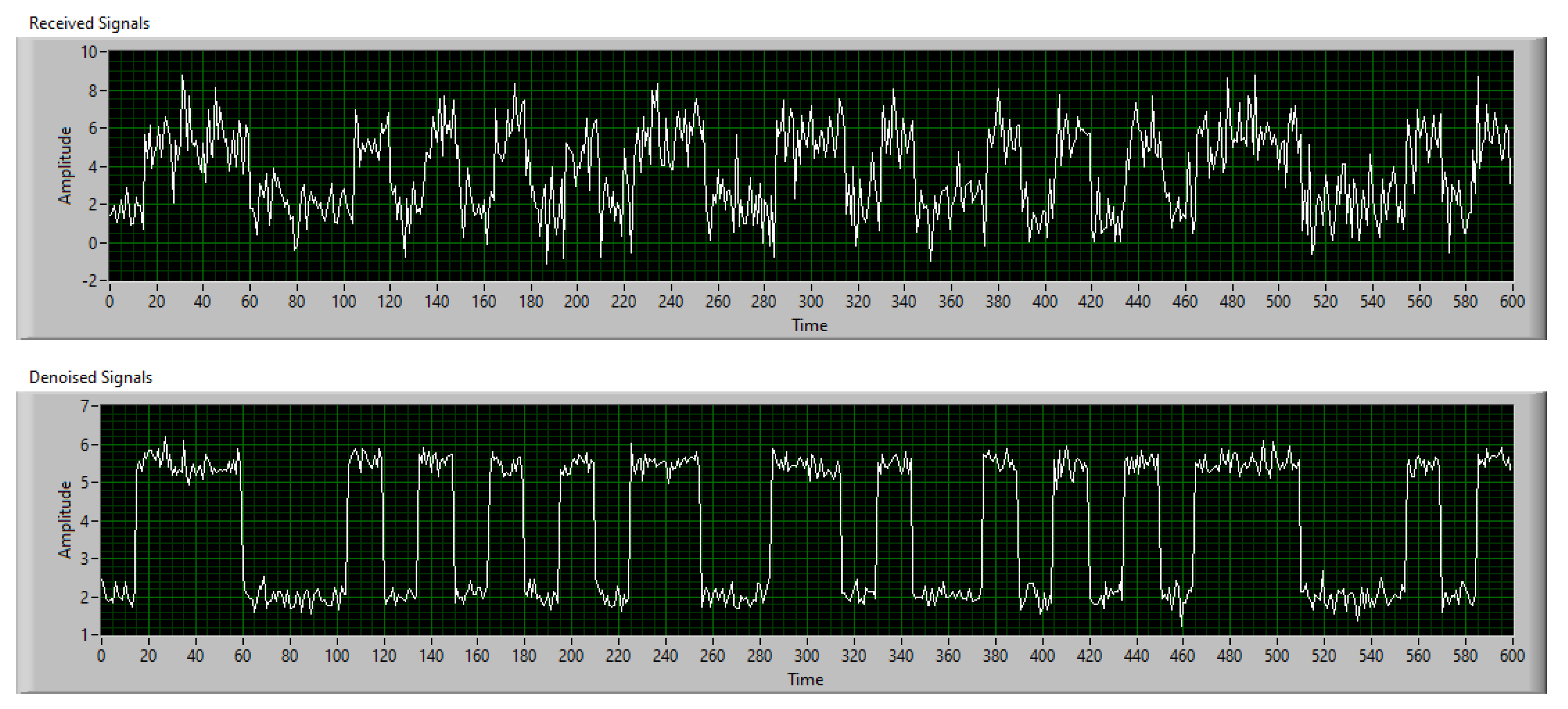Image resolution: width=1568 pixels, height=709 pixels.
Task: Click the 240 tick label on Denoised Signals time axis
Action: point(665,656)
